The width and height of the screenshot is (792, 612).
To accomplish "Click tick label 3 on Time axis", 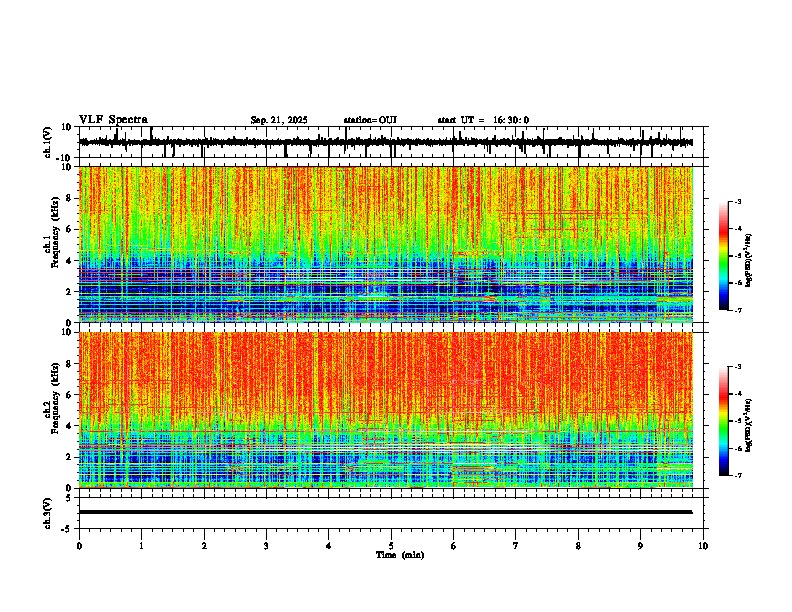I will coord(266,546).
